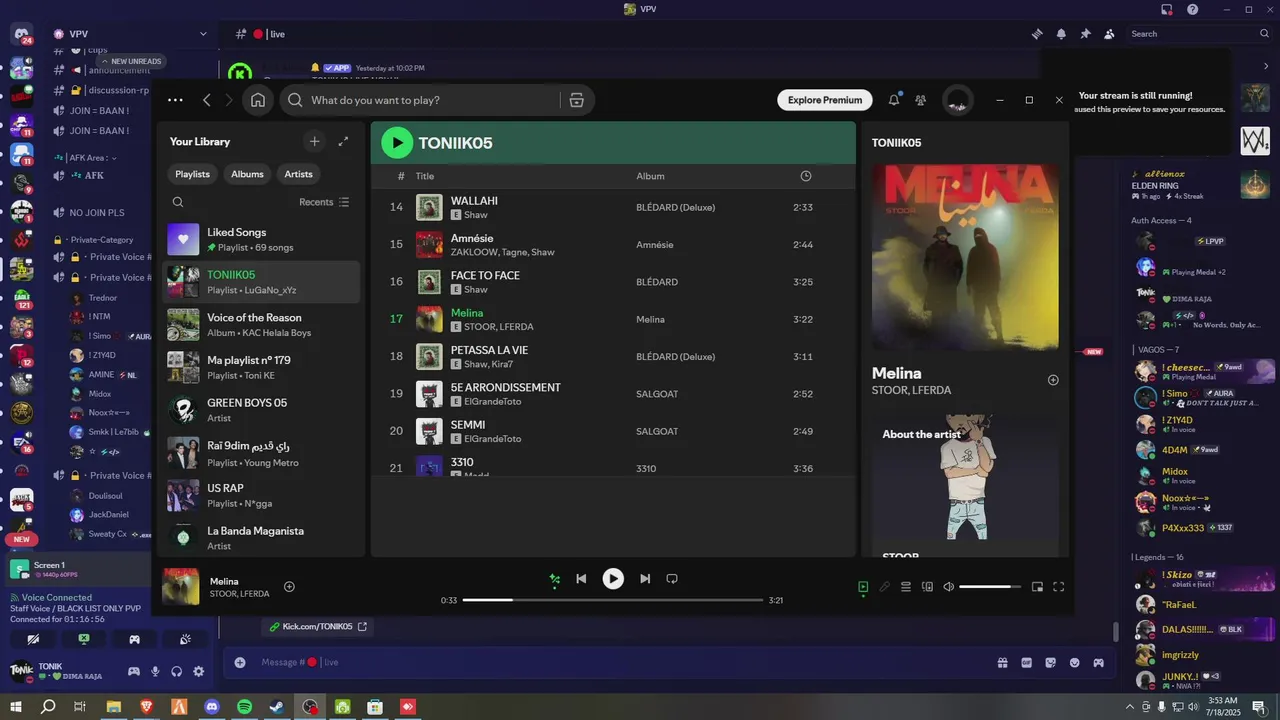
Task: Click Discord chat scrollbar thumb
Action: point(1116,632)
